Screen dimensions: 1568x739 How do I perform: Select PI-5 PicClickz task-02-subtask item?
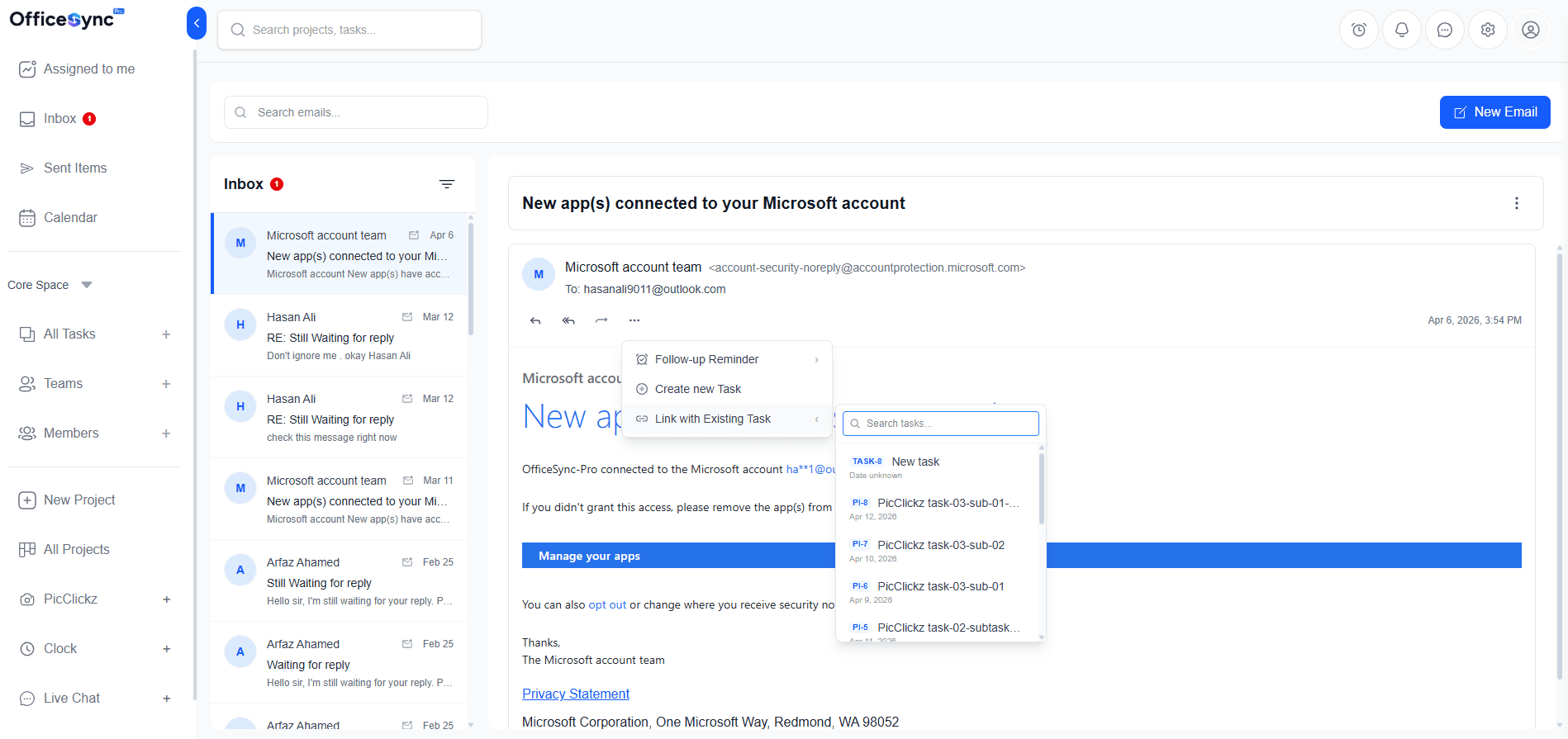click(x=938, y=632)
